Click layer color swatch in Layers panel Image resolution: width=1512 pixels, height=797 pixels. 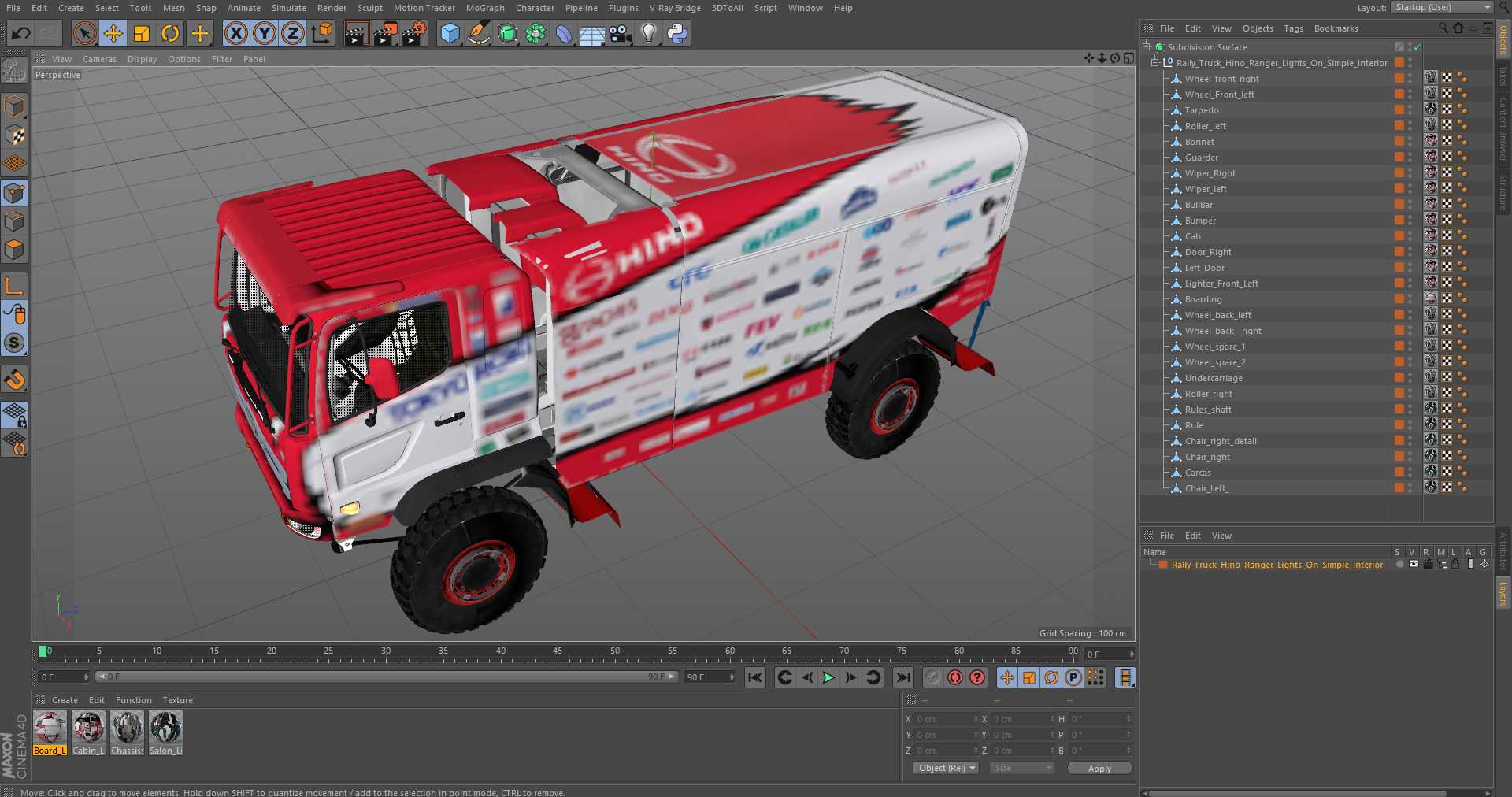point(1163,565)
